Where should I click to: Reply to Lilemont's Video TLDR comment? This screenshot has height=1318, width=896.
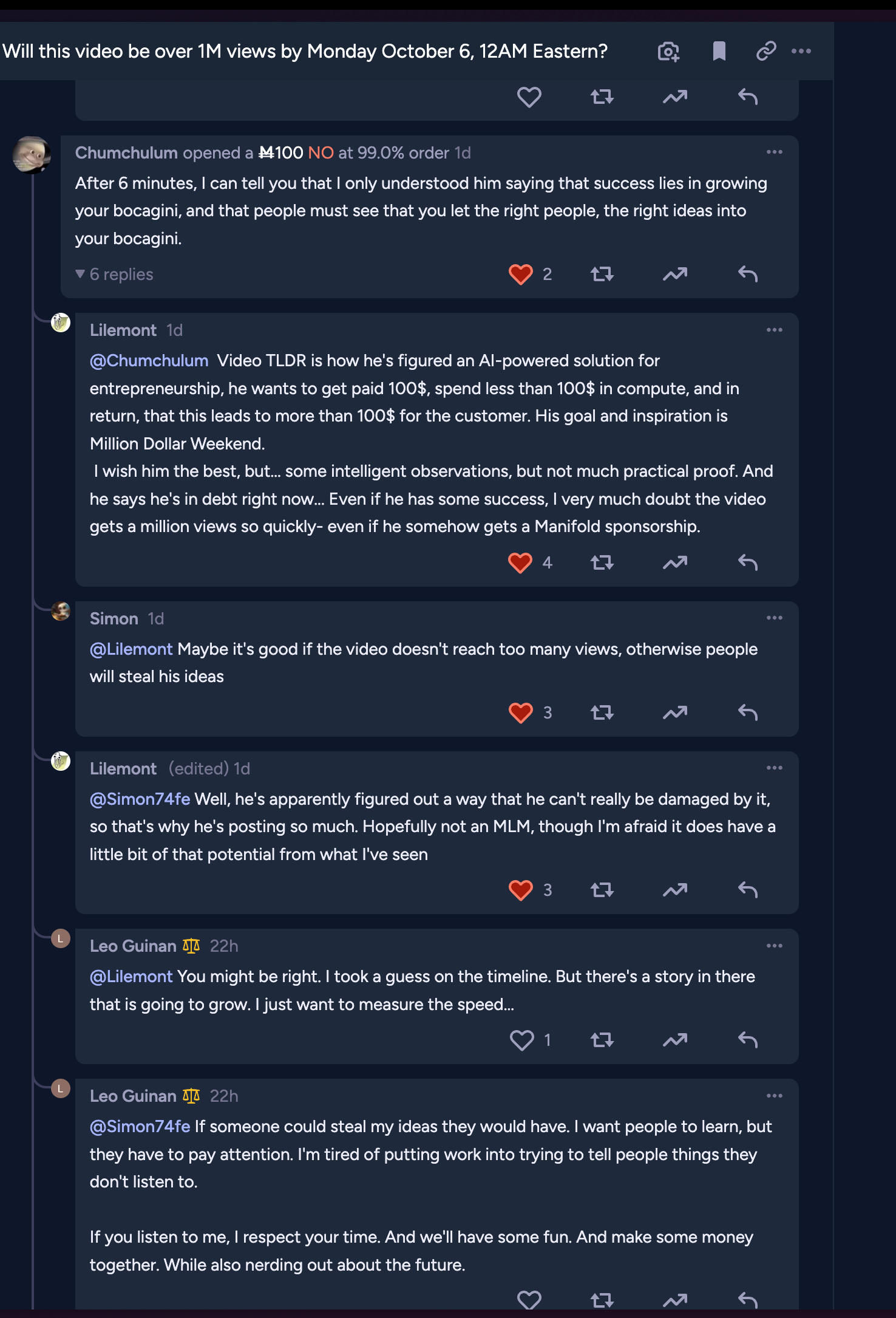point(747,563)
